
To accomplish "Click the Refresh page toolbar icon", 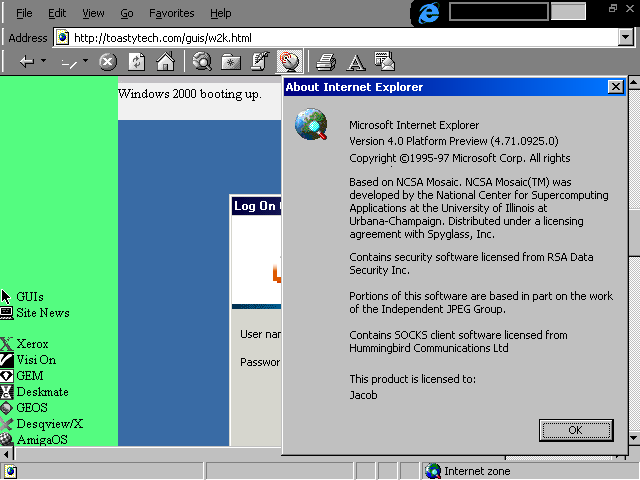I will coord(137,62).
